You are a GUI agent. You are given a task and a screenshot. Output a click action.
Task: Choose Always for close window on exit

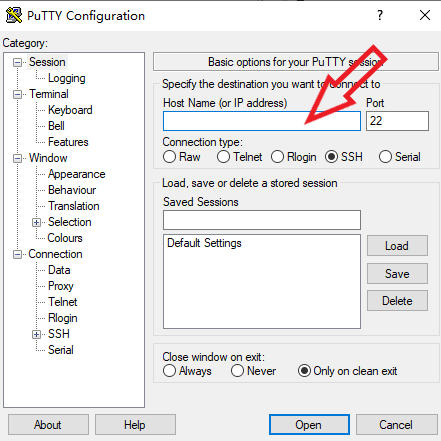point(187,371)
